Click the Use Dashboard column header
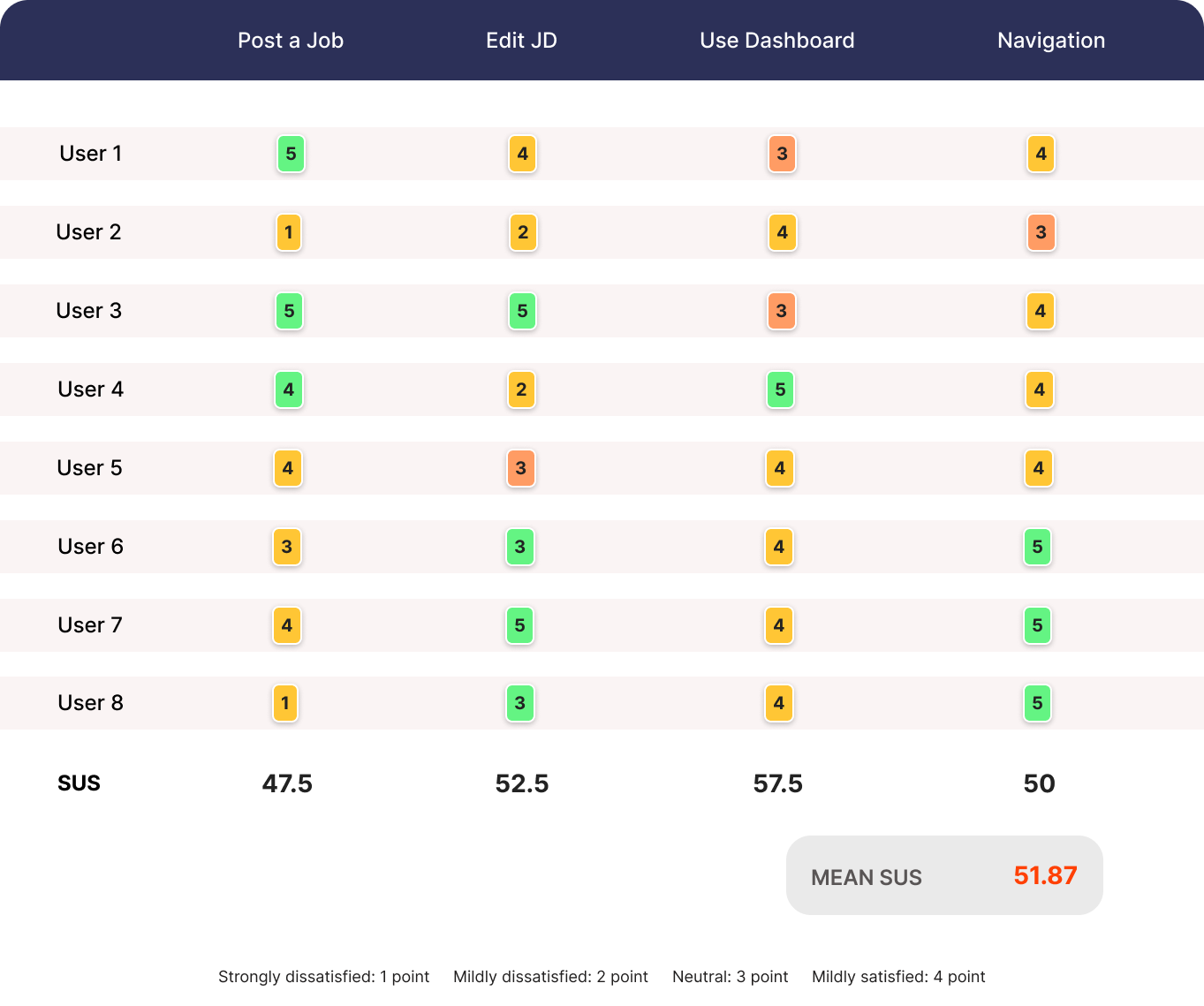This screenshot has height=1006, width=1204. (x=777, y=41)
